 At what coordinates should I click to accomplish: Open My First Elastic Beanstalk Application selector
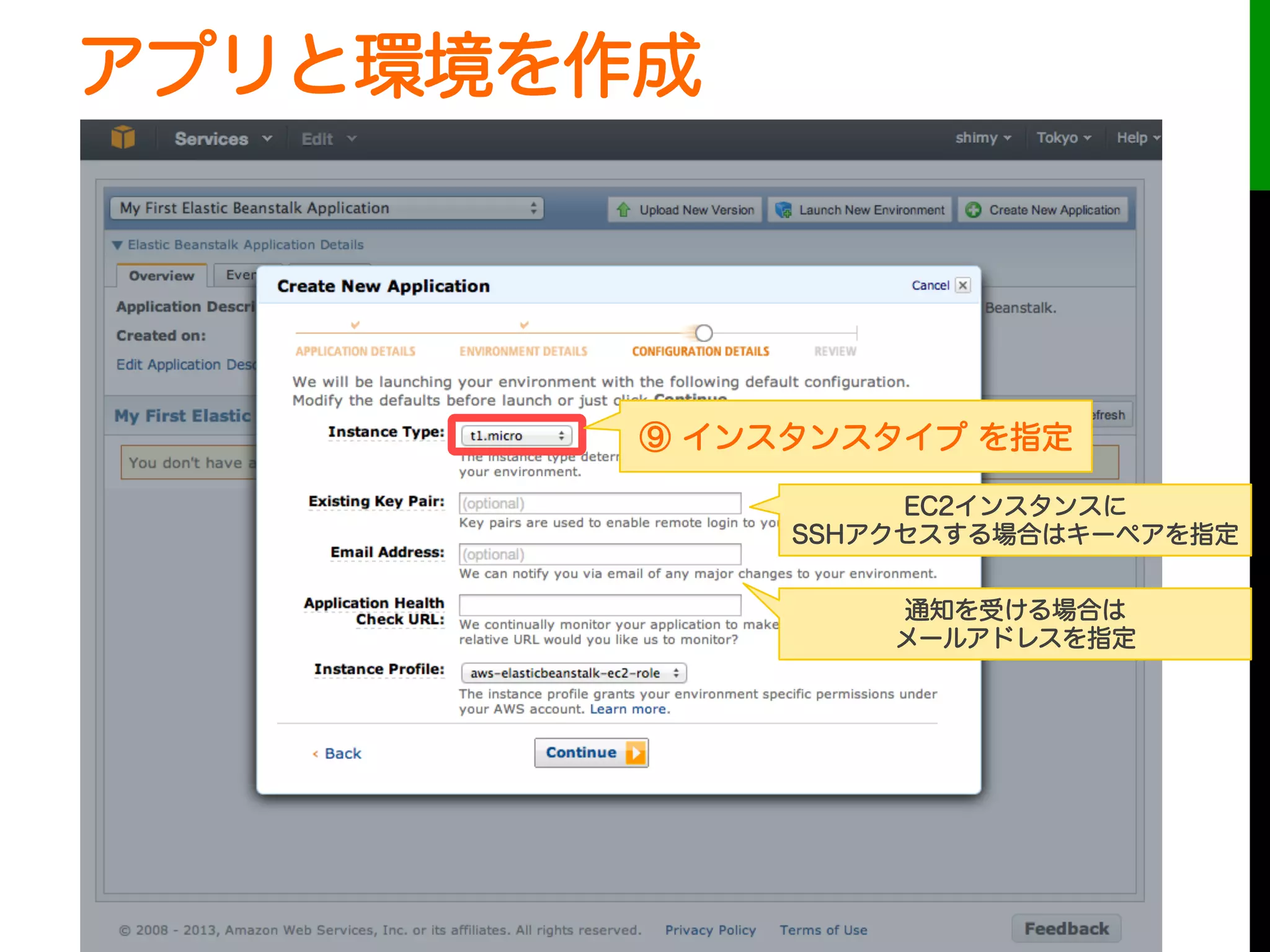click(327, 208)
